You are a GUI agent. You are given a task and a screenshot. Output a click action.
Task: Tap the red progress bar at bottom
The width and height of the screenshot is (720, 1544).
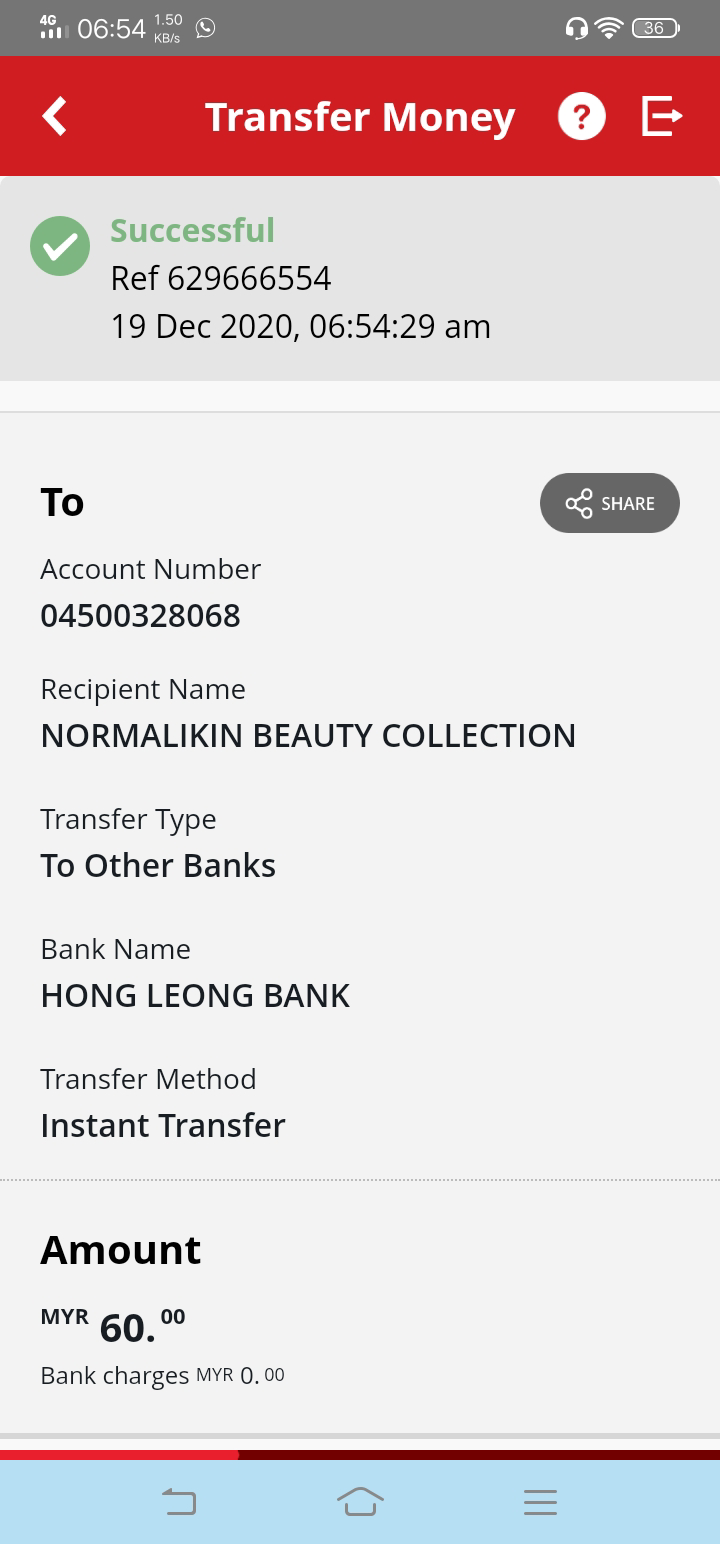(x=120, y=1455)
